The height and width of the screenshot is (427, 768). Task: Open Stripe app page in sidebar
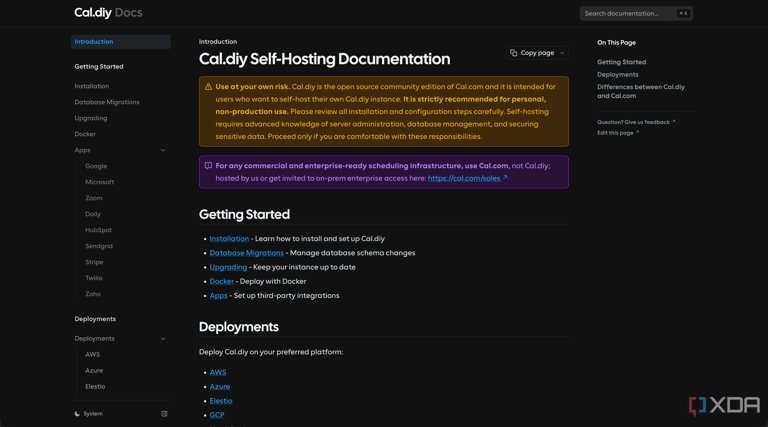pyautogui.click(x=94, y=262)
